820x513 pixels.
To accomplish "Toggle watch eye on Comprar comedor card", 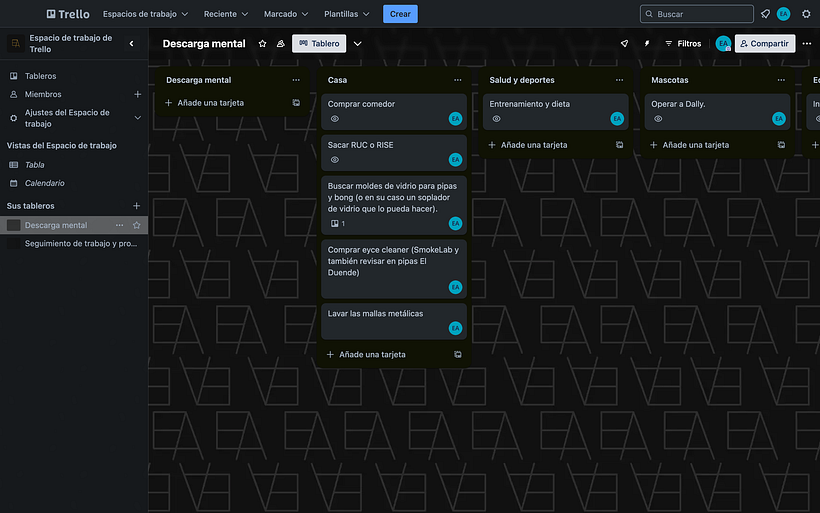I will 335,119.
